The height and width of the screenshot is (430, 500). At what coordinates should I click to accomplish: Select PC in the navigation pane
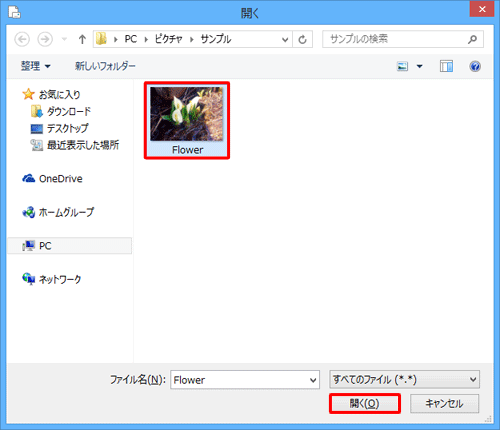click(69, 246)
